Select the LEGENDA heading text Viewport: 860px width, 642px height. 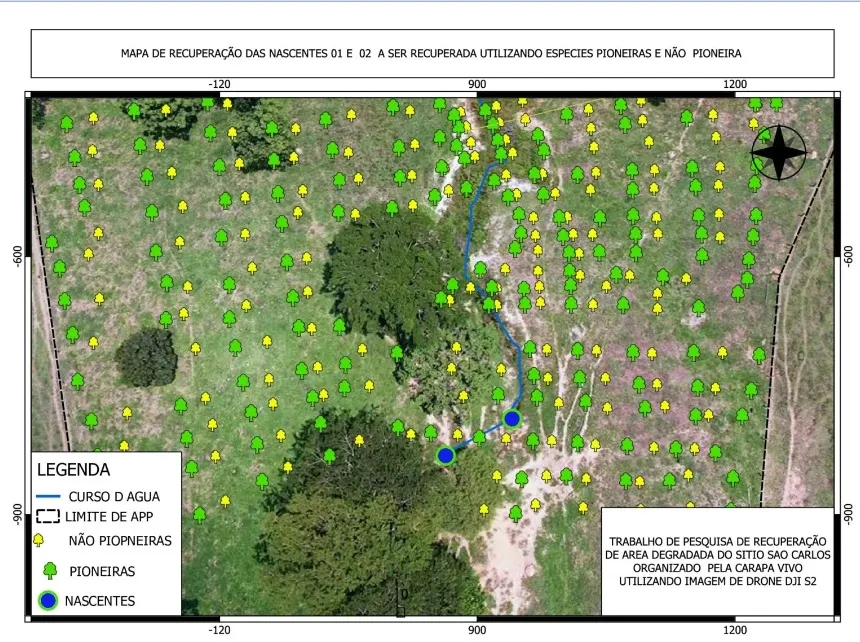(73, 469)
